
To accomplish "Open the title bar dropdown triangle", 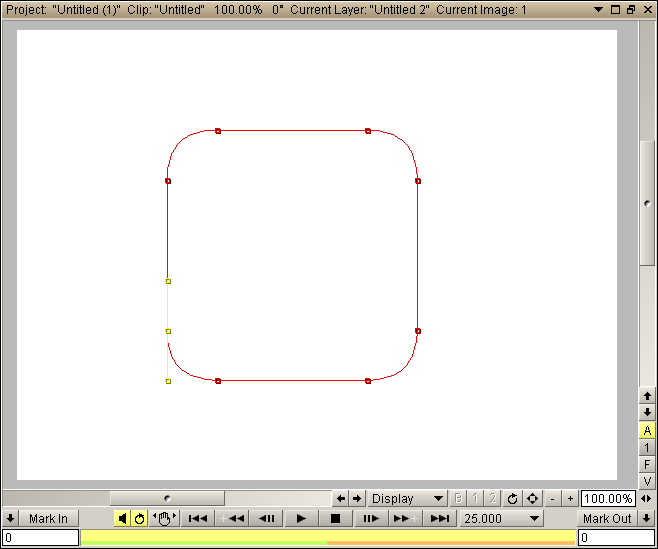I will [599, 9].
